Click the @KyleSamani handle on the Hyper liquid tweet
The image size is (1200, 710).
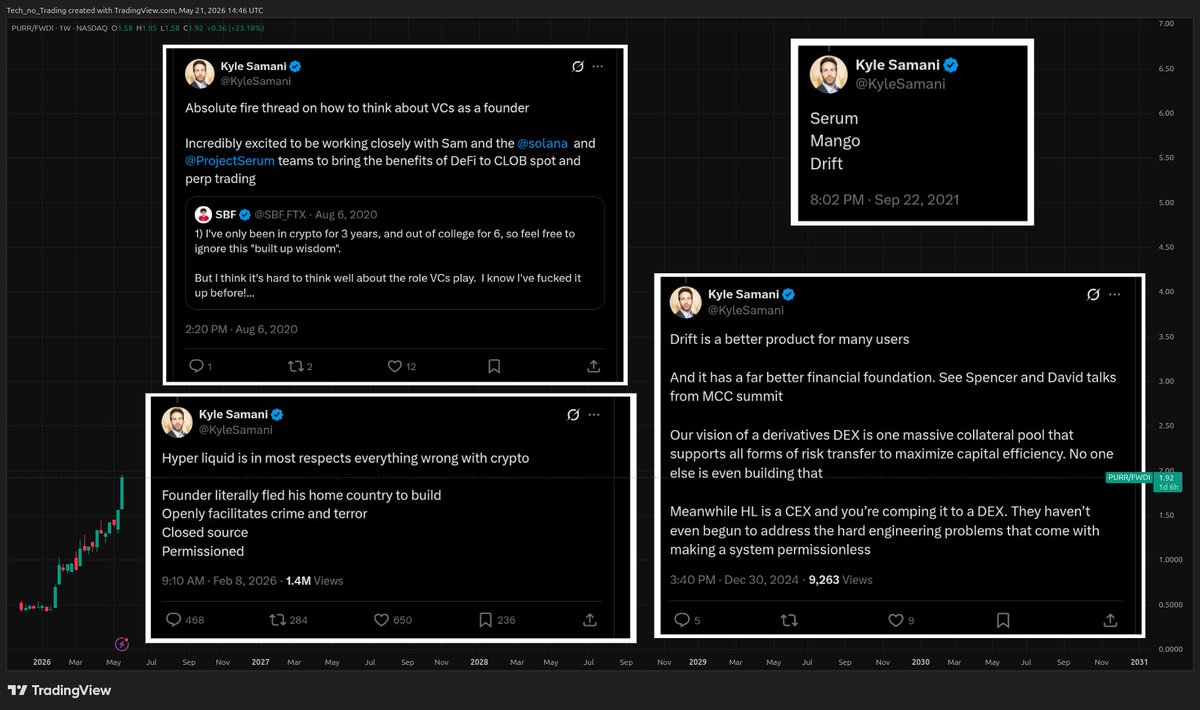coord(234,429)
